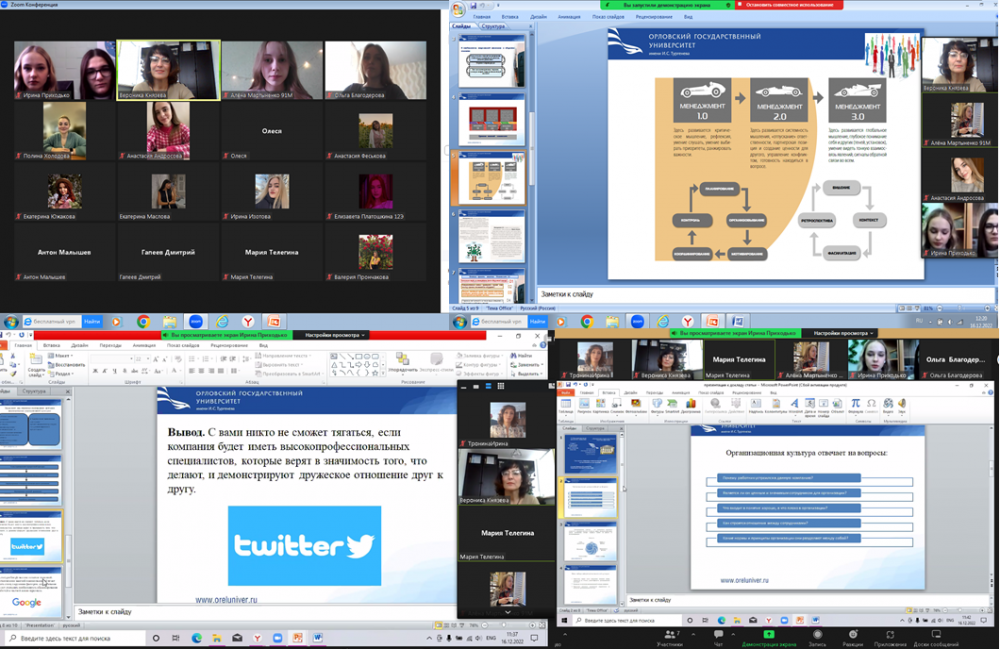
Task: Toggle Демонстрация экрана in Zoom toolbar
Action: click(x=768, y=636)
